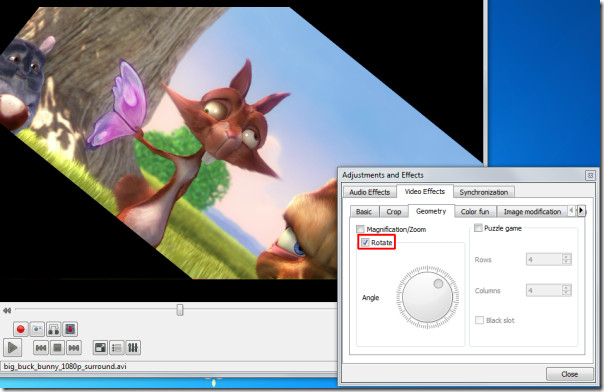Viewport: 604px width, 392px height.
Task: Show the playlist
Action: [116, 348]
